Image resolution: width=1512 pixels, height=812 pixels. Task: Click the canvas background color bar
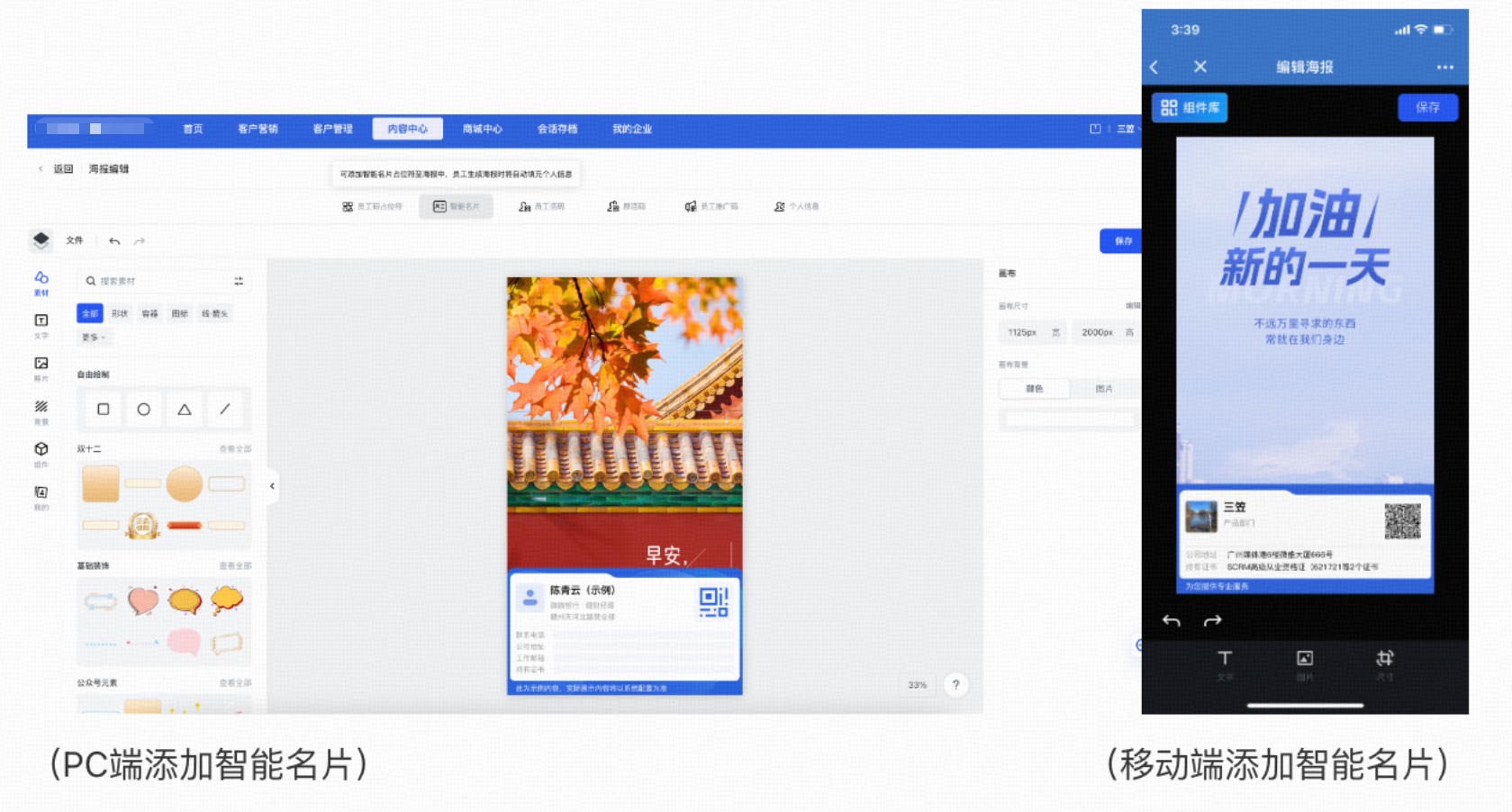(1070, 419)
